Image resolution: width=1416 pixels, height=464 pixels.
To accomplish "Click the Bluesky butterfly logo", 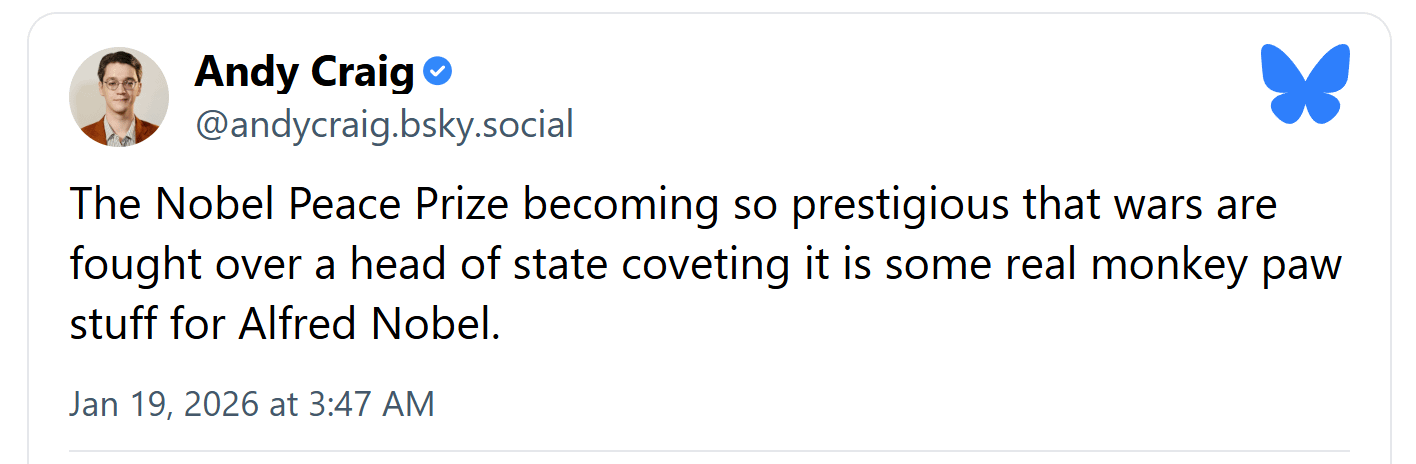I will pyautogui.click(x=1305, y=84).
